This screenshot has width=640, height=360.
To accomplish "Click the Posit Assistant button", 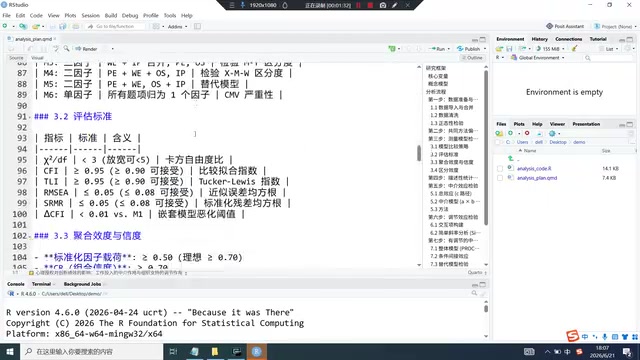I will click(565, 26).
